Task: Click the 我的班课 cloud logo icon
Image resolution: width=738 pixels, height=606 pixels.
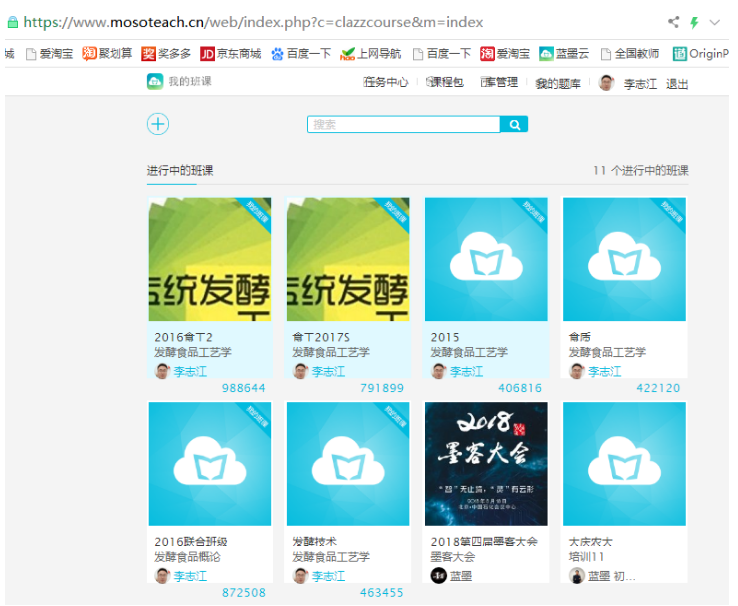Action: click(x=155, y=82)
